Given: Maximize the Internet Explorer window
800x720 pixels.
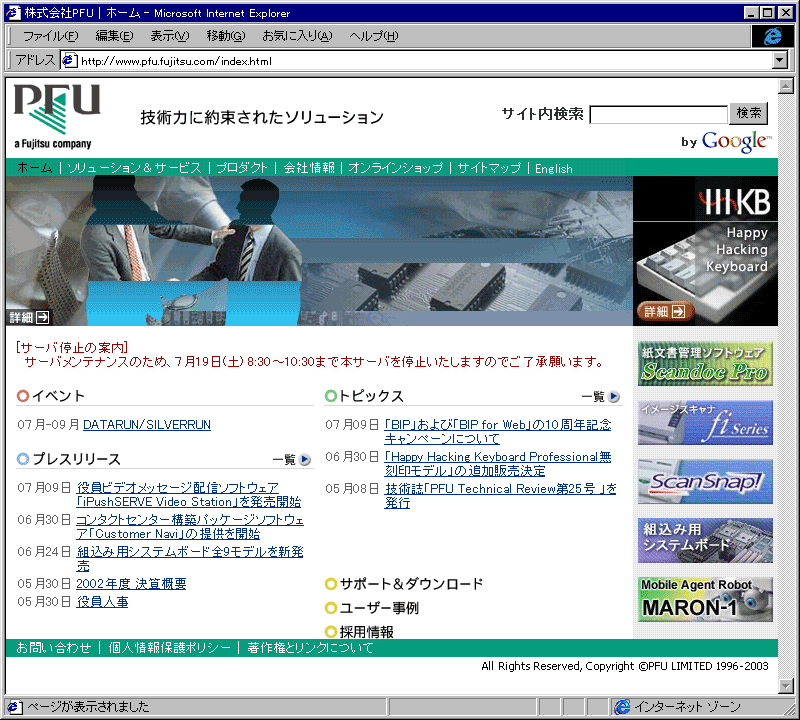Looking at the screenshot, I should coord(767,13).
